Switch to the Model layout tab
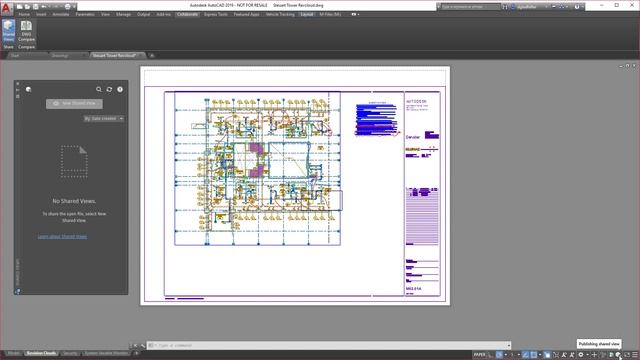 click(x=13, y=353)
